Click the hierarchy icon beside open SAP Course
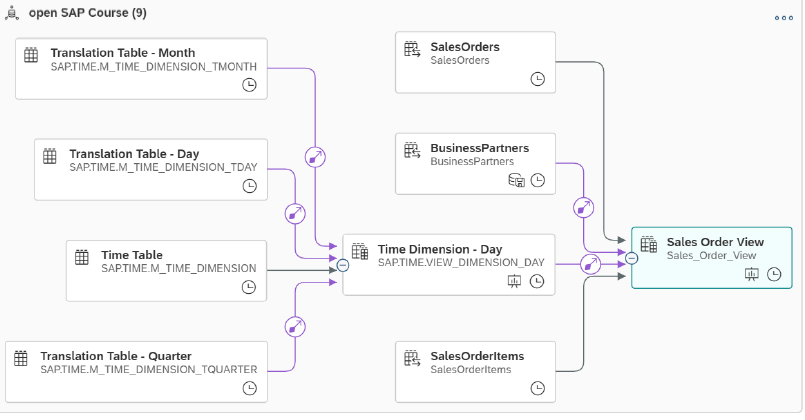Screen dimensions: 805x420 click(11, 15)
